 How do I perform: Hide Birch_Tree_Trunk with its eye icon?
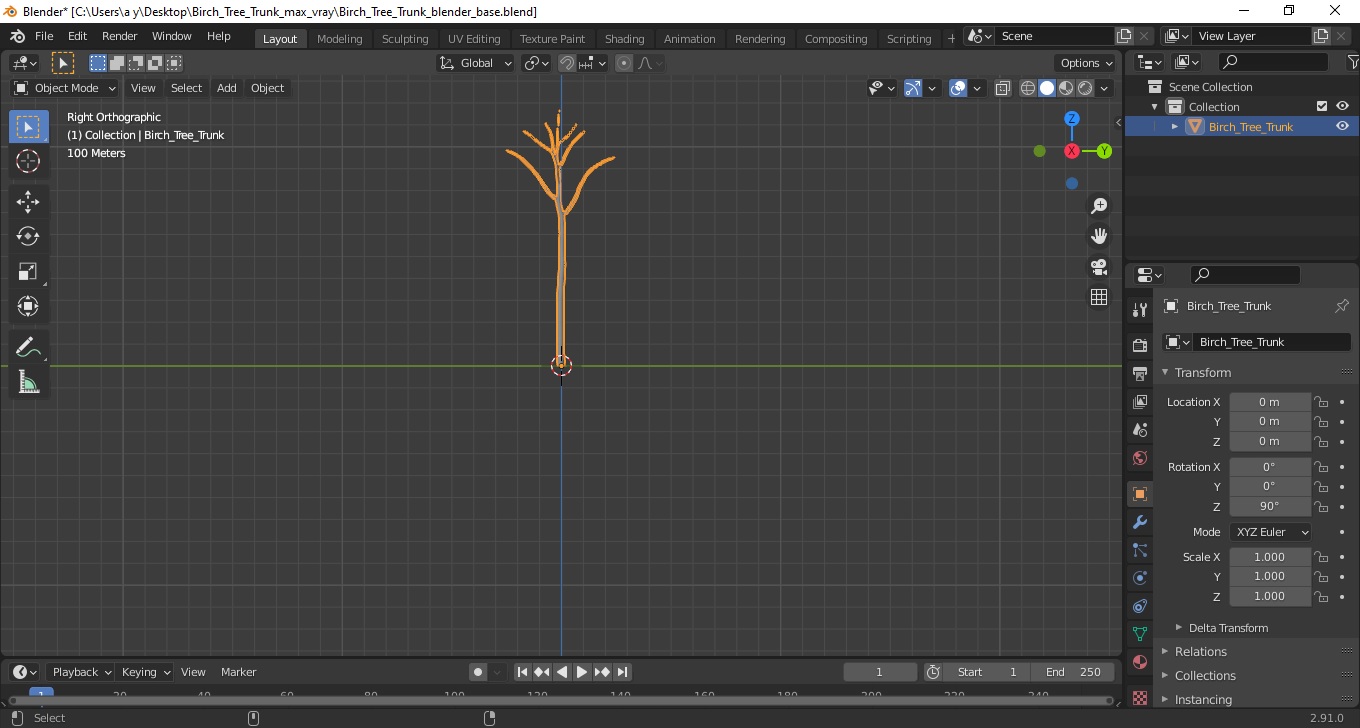click(x=1342, y=126)
